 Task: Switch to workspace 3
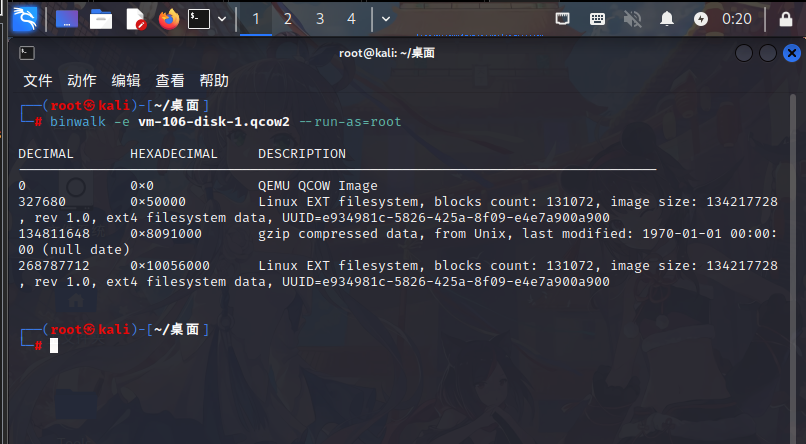coord(320,19)
